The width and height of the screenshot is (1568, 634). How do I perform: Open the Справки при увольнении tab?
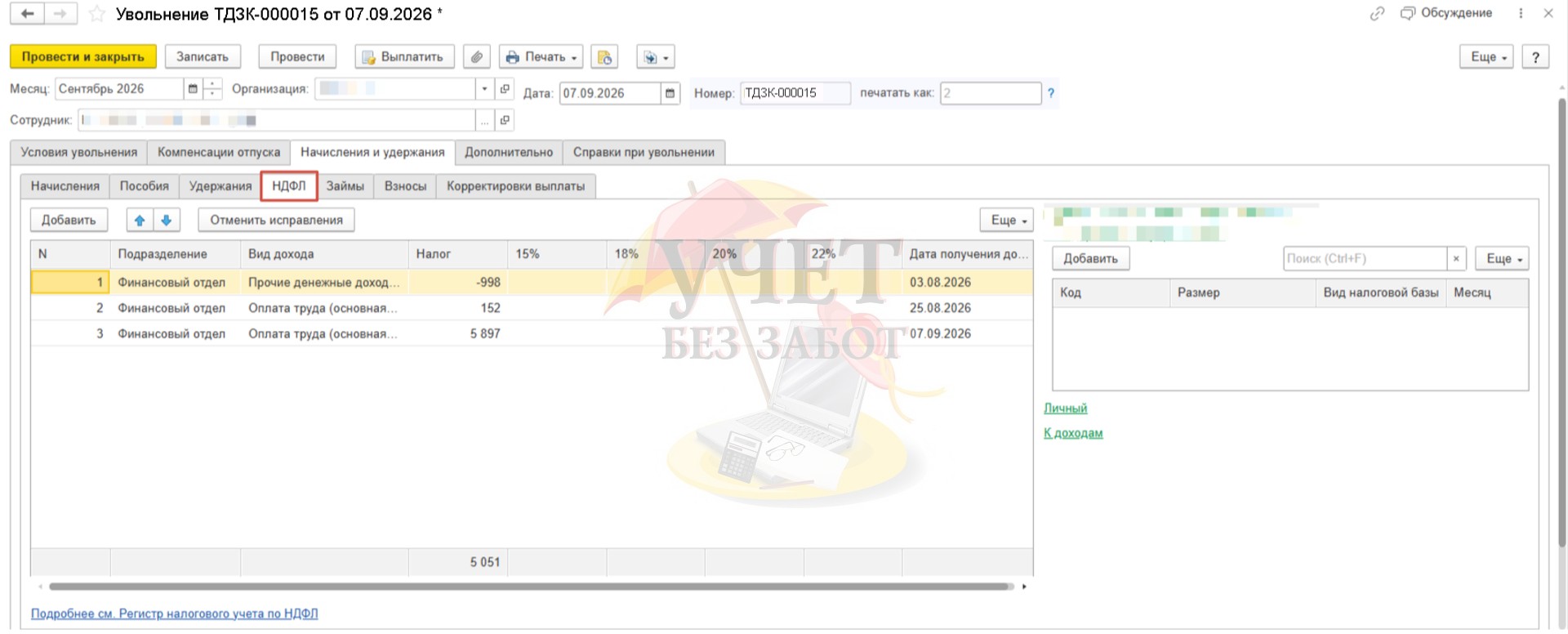click(644, 153)
